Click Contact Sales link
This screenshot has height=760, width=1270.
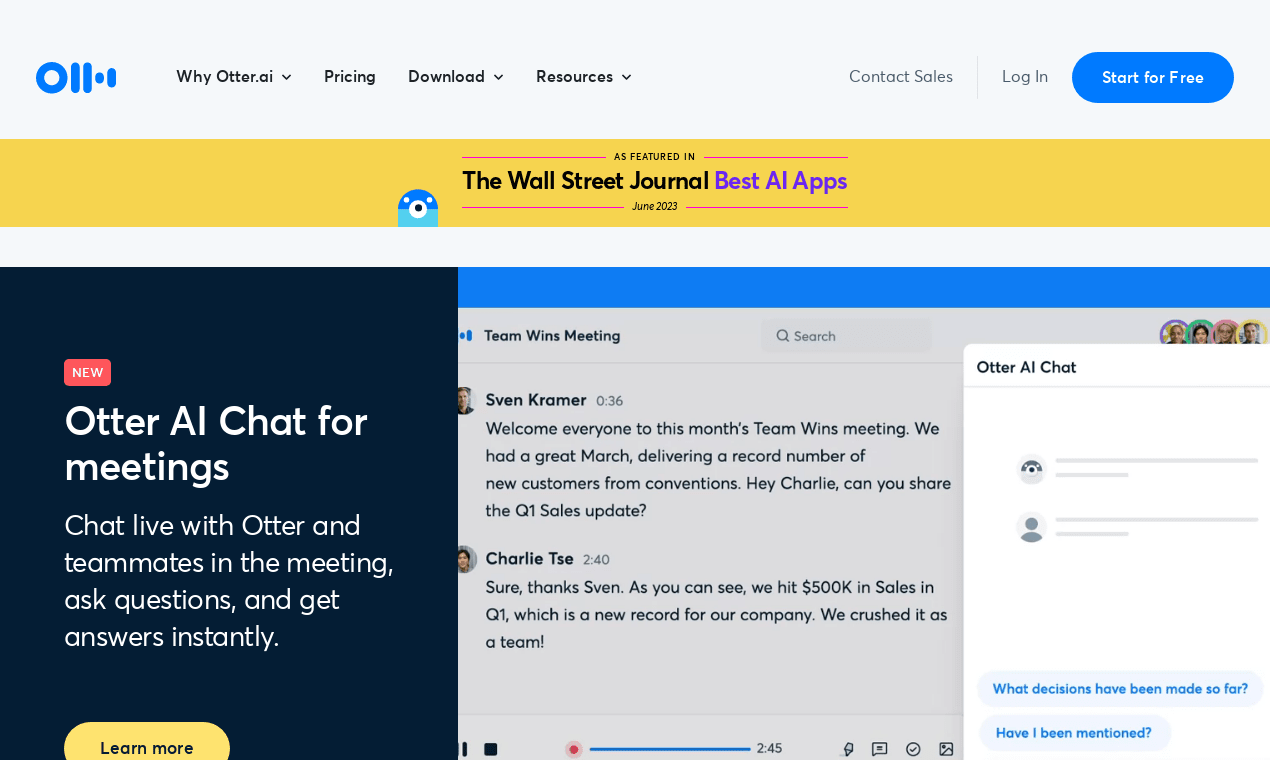[x=901, y=77]
